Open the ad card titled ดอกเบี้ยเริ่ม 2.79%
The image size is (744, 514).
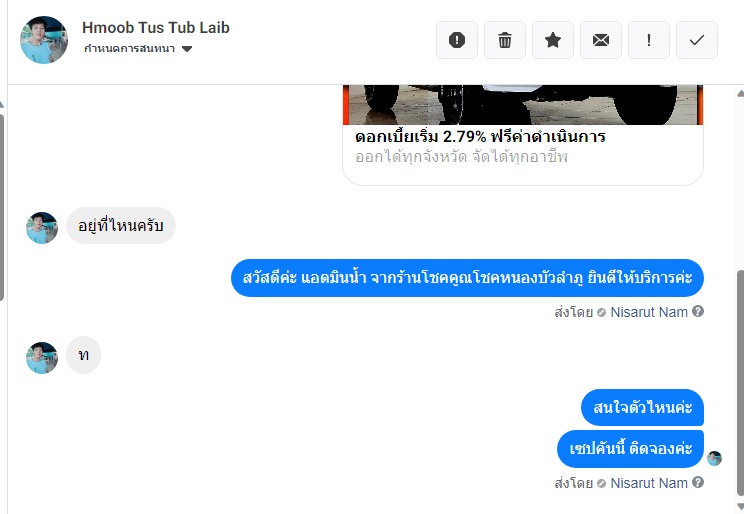pos(522,135)
